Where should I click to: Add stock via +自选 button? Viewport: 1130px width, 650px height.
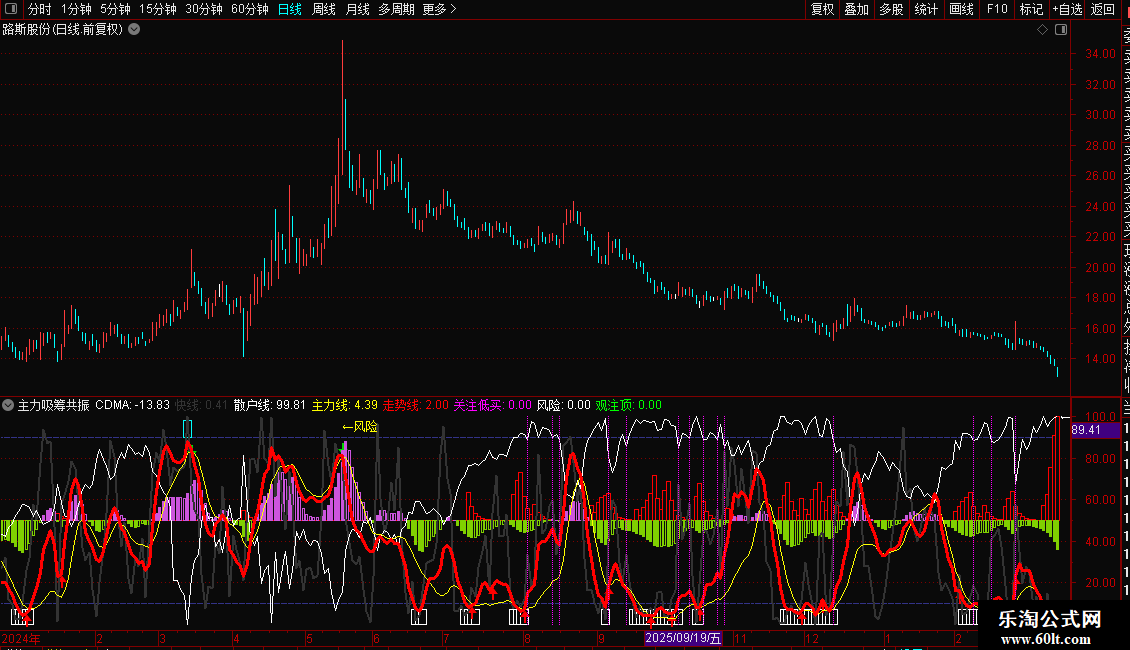[x=1067, y=9]
